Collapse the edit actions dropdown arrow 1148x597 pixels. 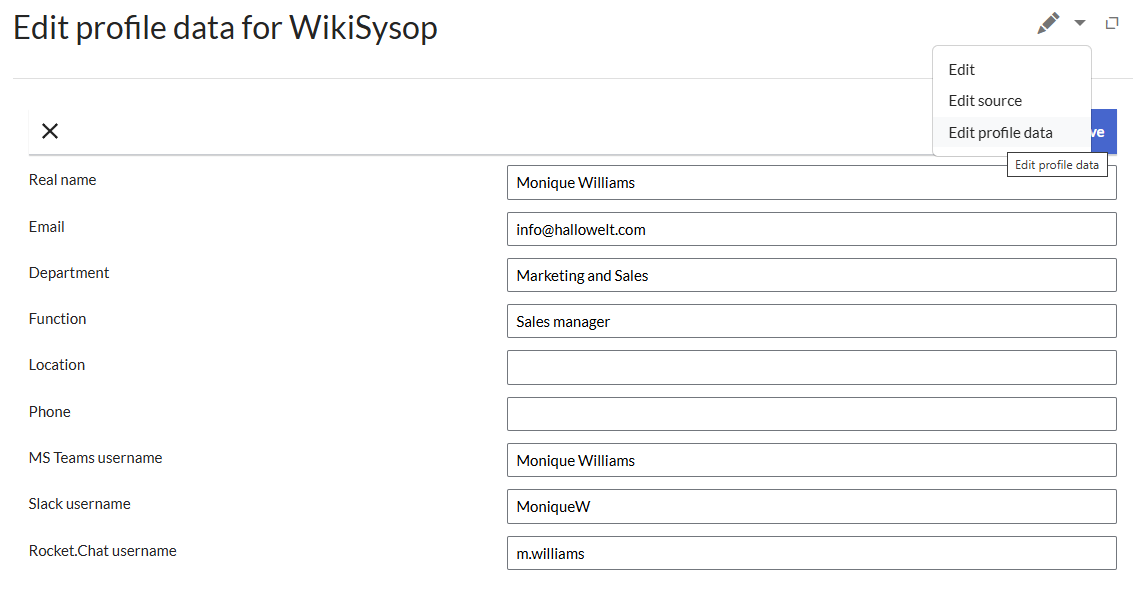click(1080, 23)
